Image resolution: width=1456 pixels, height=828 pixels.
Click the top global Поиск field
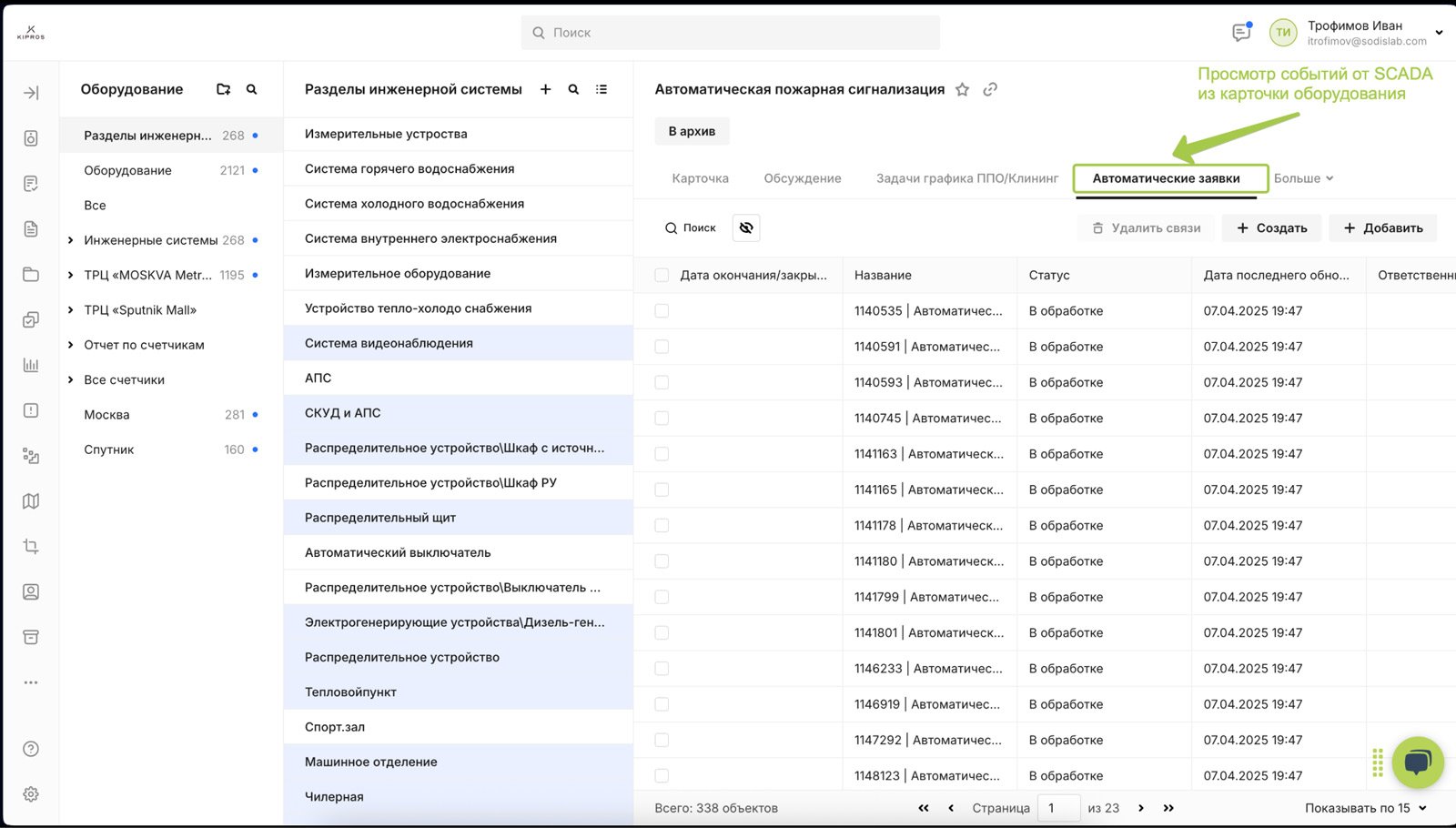pyautogui.click(x=731, y=33)
